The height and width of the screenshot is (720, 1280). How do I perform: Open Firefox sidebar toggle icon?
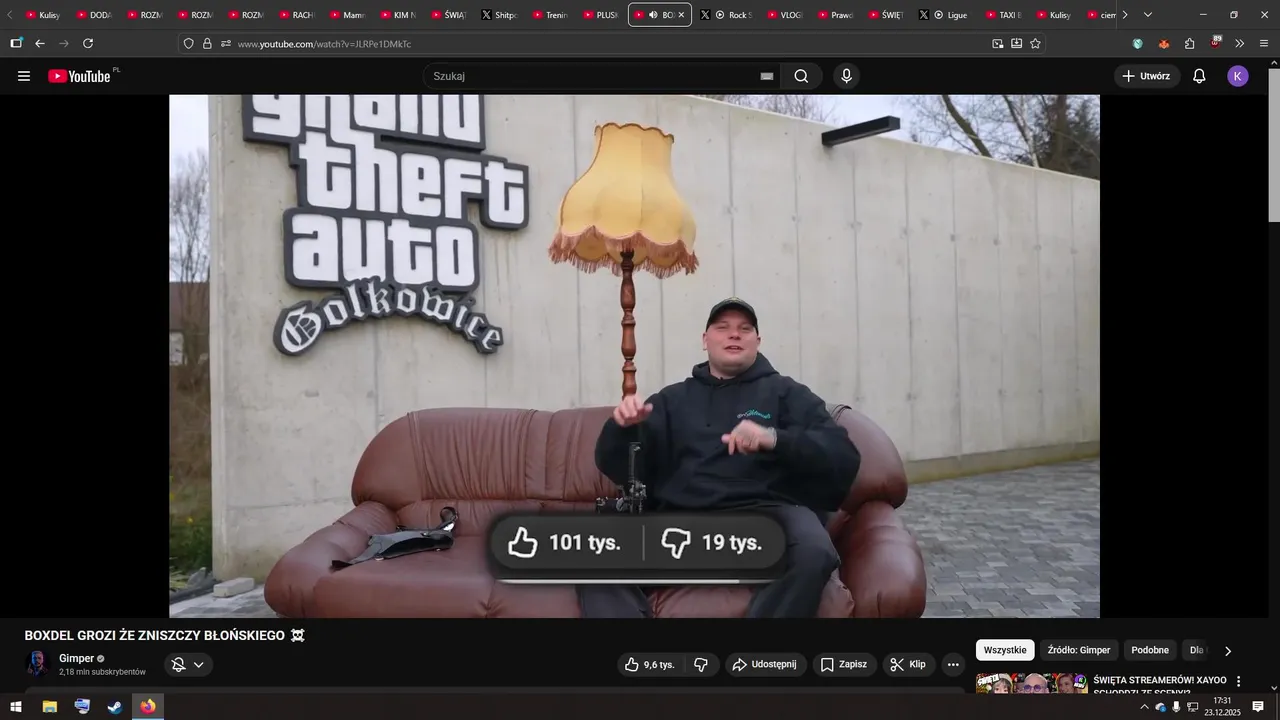pos(16,44)
